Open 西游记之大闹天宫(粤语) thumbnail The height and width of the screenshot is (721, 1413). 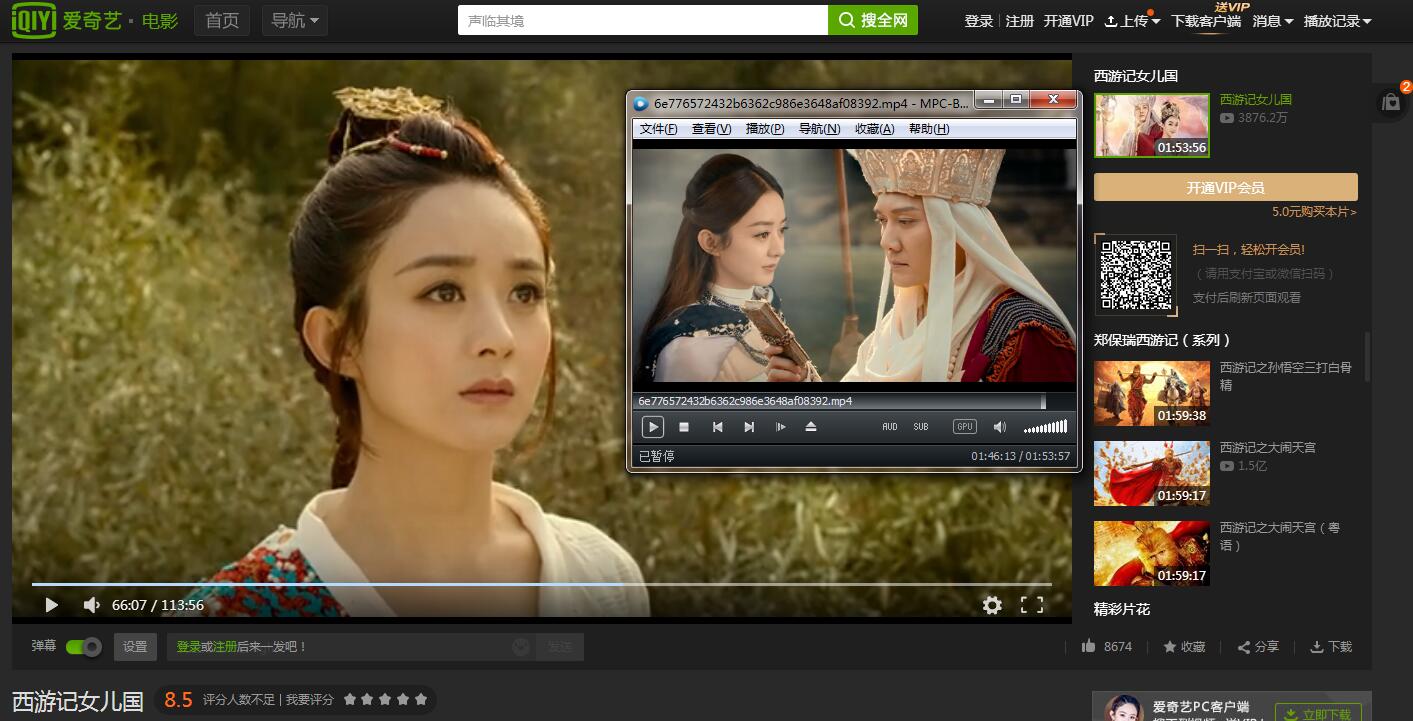pyautogui.click(x=1152, y=553)
